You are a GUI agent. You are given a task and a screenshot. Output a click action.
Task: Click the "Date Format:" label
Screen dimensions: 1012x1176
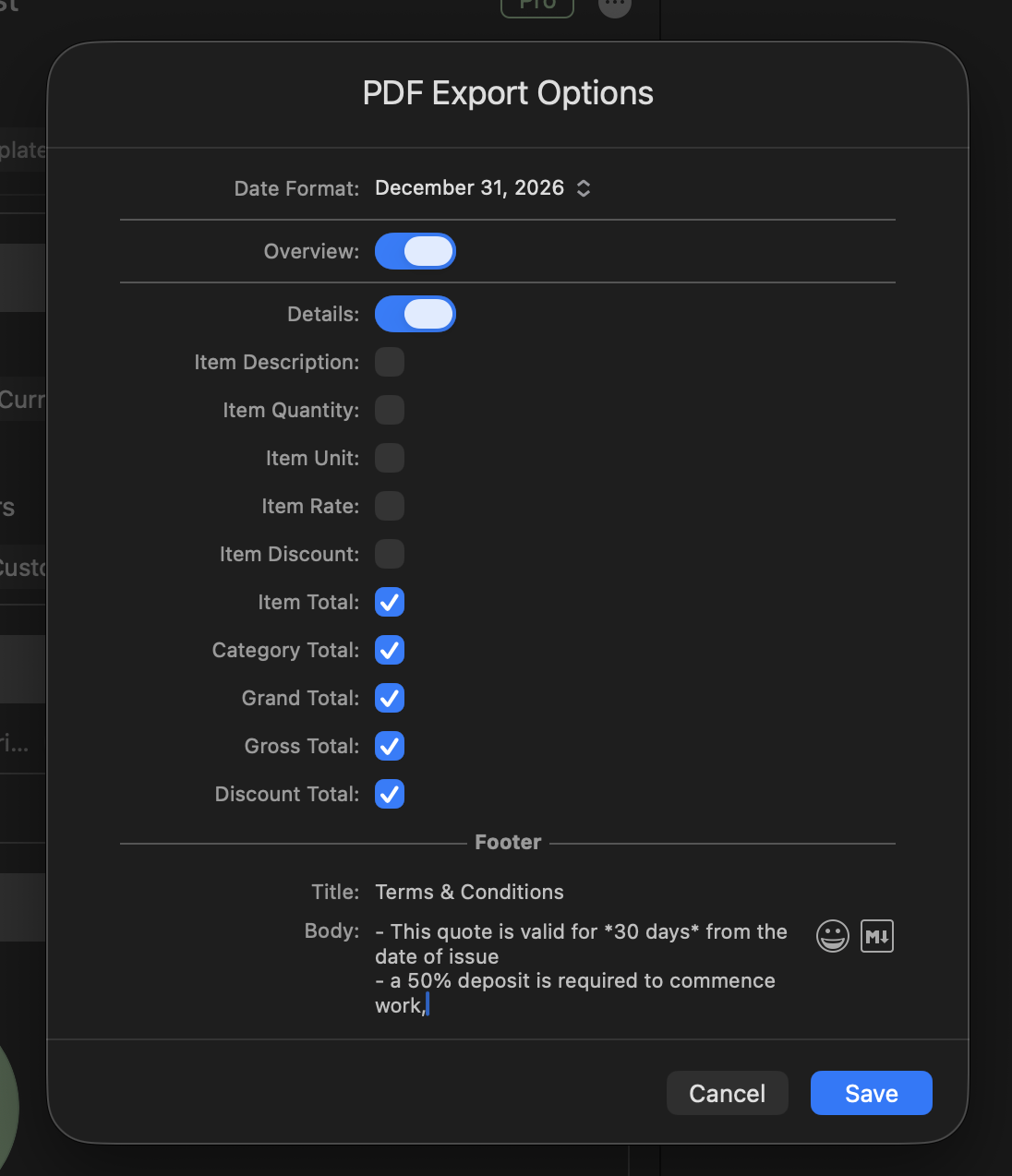[296, 188]
